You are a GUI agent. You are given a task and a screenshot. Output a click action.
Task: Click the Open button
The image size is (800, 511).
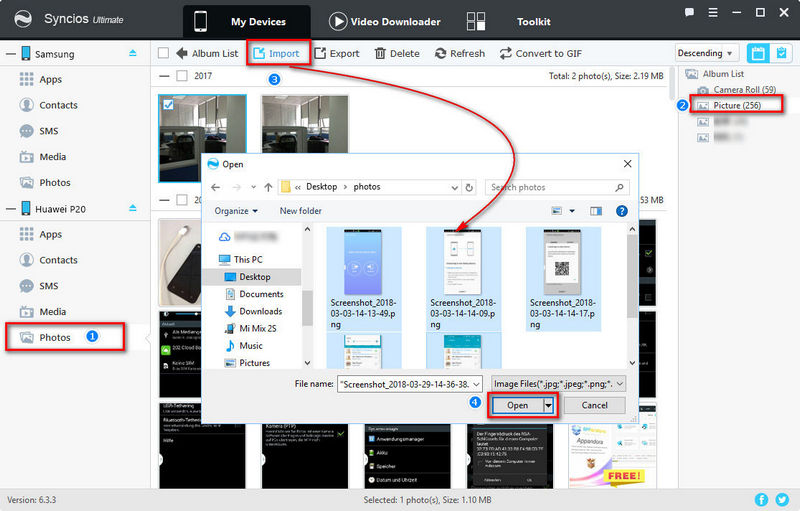click(x=517, y=405)
